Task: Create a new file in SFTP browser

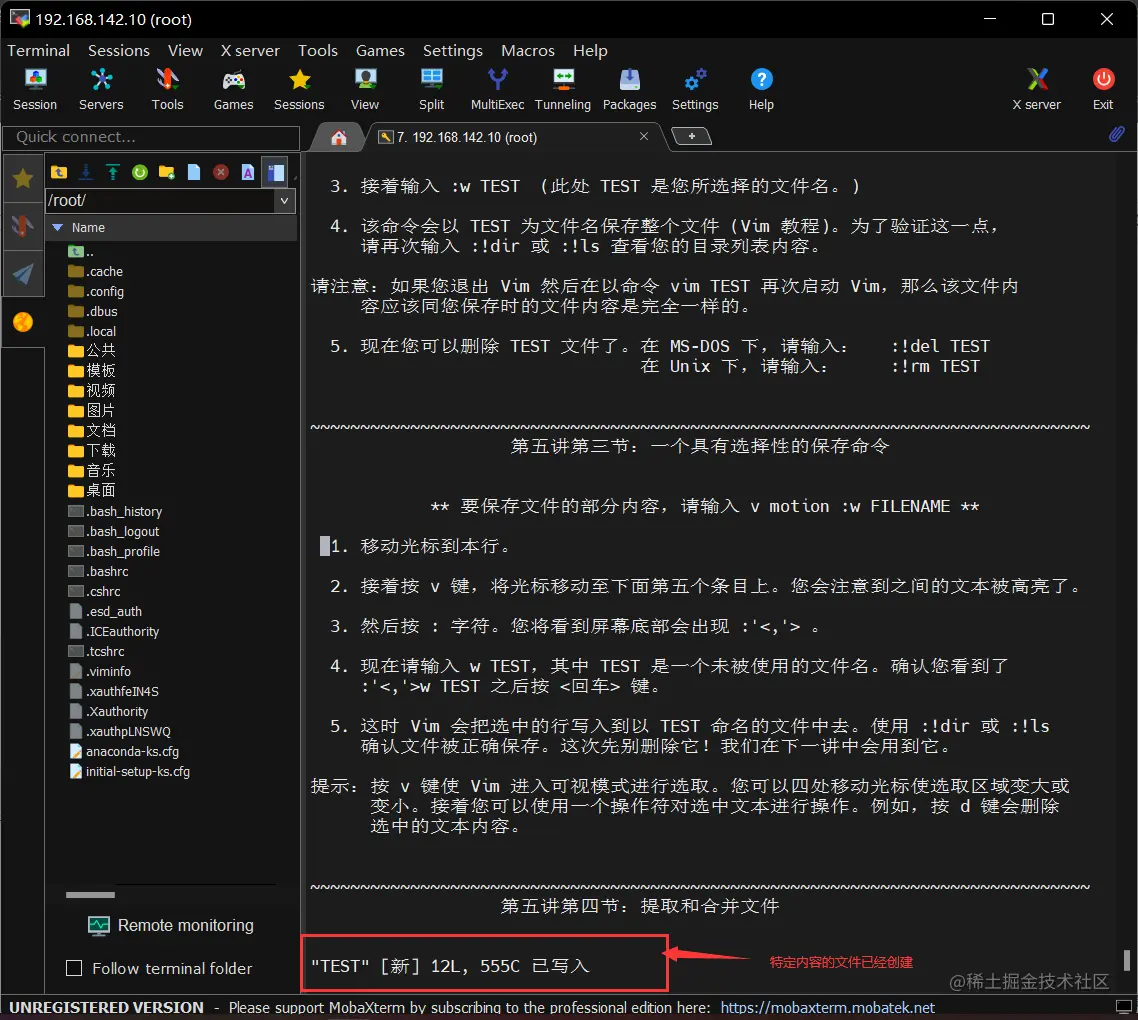Action: (x=194, y=172)
